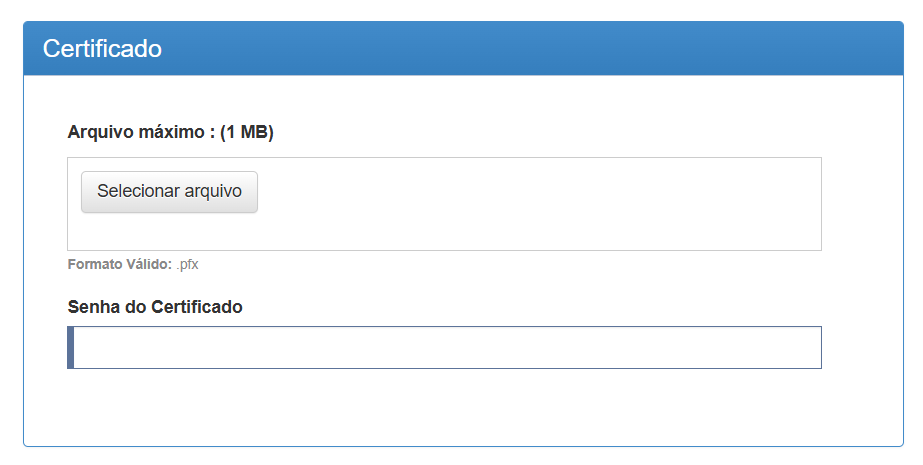Click the Senha do Certificado label
Viewport: 923px width, 465px height.
pyautogui.click(x=155, y=307)
